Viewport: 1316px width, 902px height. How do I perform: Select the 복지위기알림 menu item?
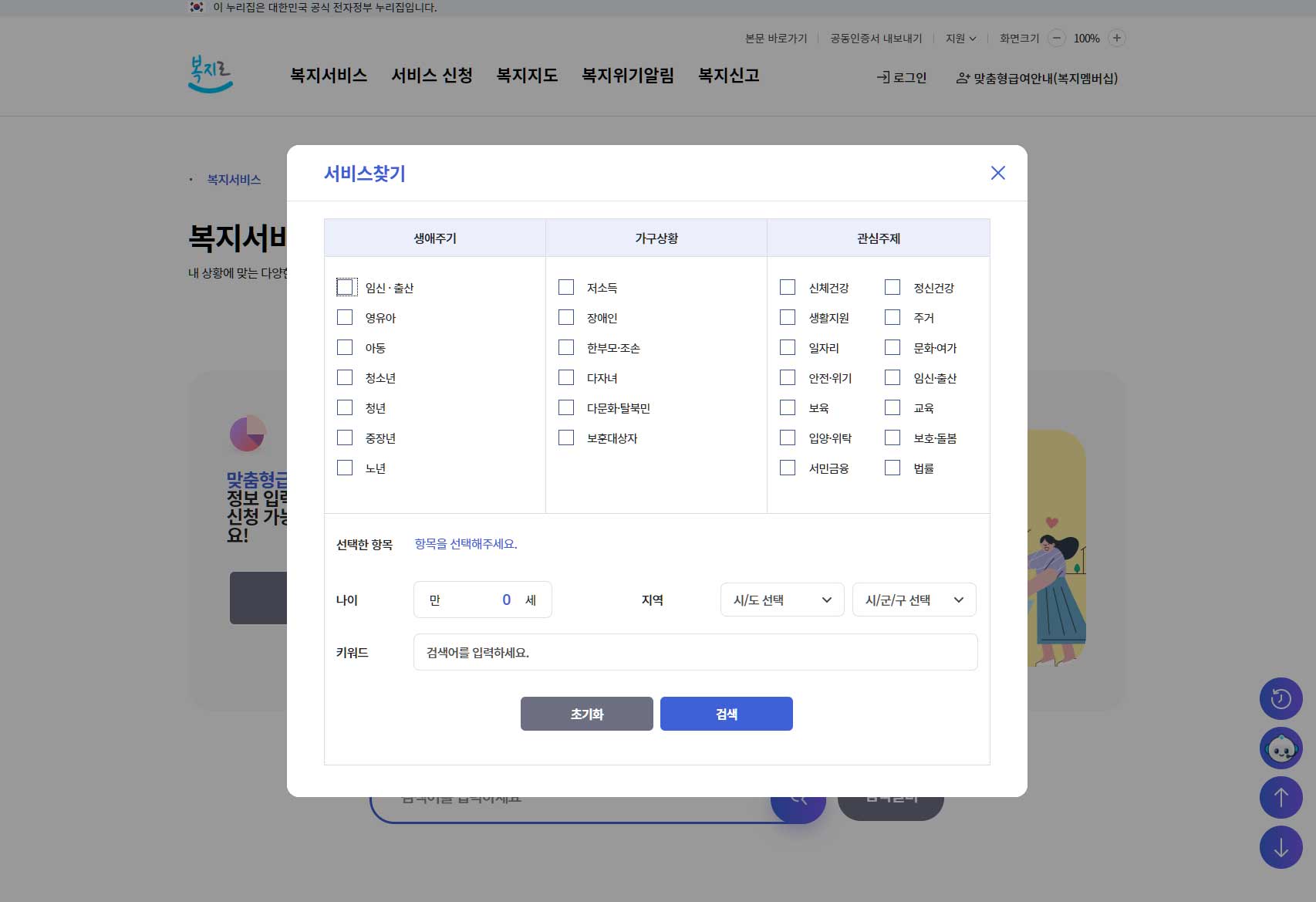[629, 76]
